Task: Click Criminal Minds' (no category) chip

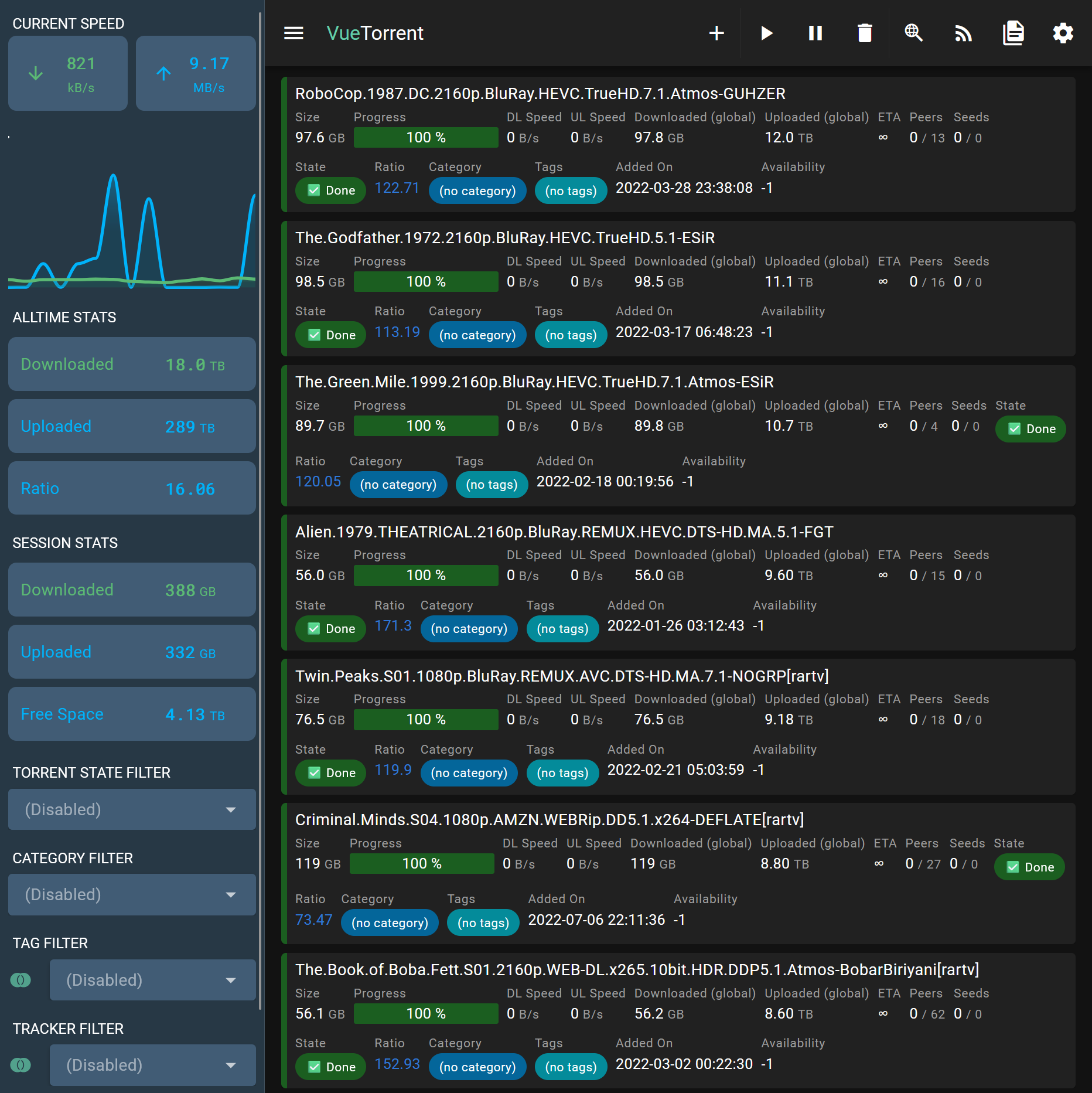Action: click(x=390, y=923)
